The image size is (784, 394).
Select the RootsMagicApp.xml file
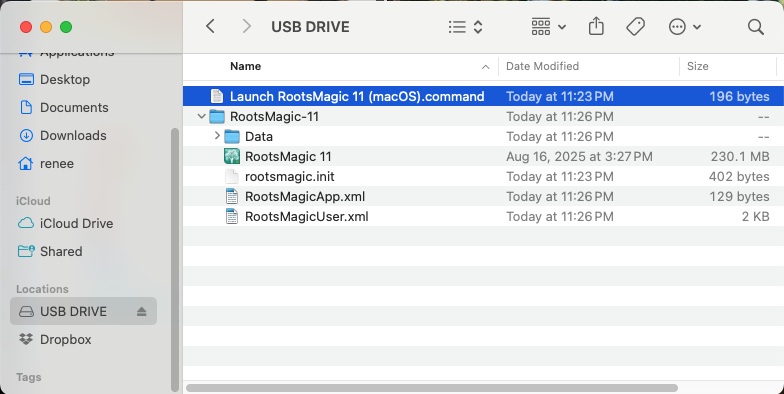click(305, 196)
